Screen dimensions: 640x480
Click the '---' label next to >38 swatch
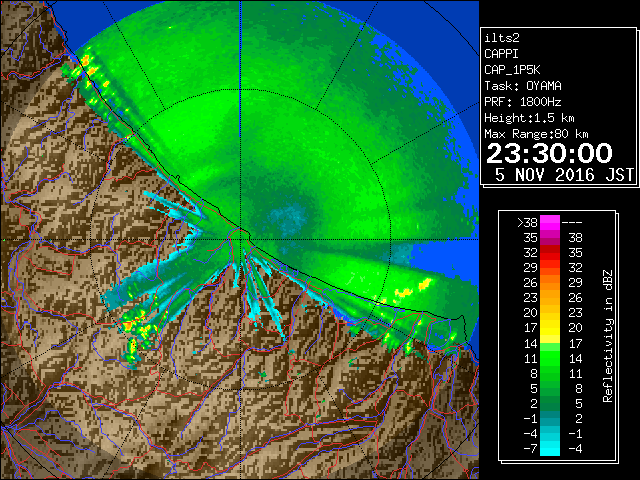coord(572,223)
